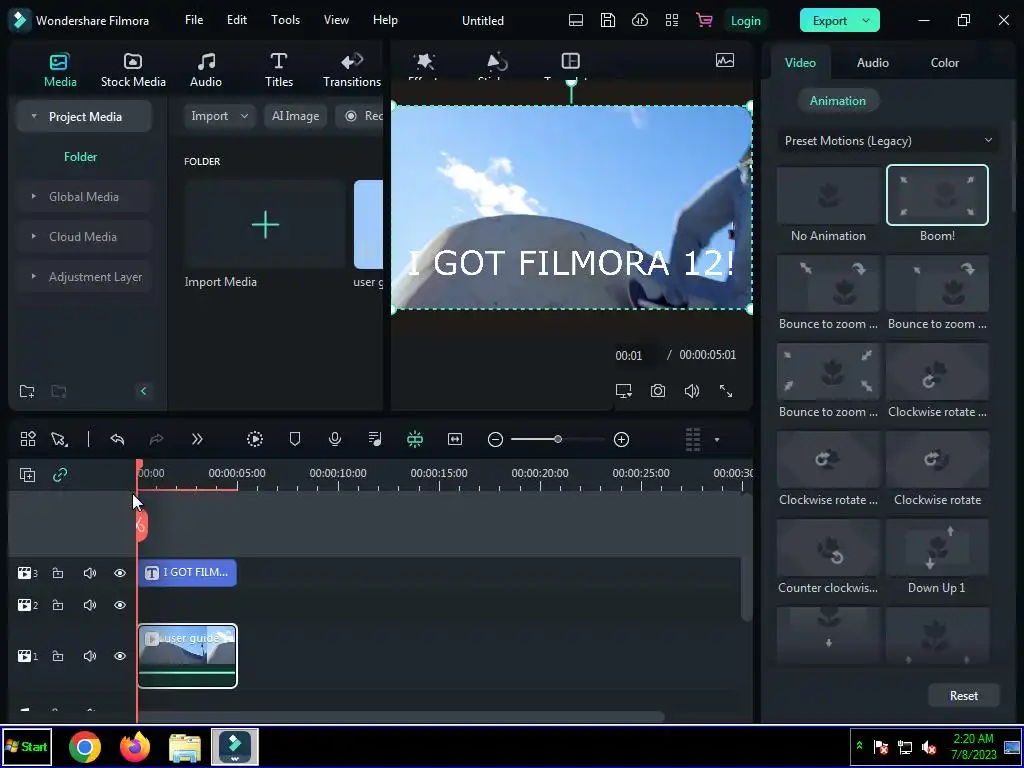The width and height of the screenshot is (1024, 768).
Task: Open the Import dropdown
Action: (x=219, y=116)
